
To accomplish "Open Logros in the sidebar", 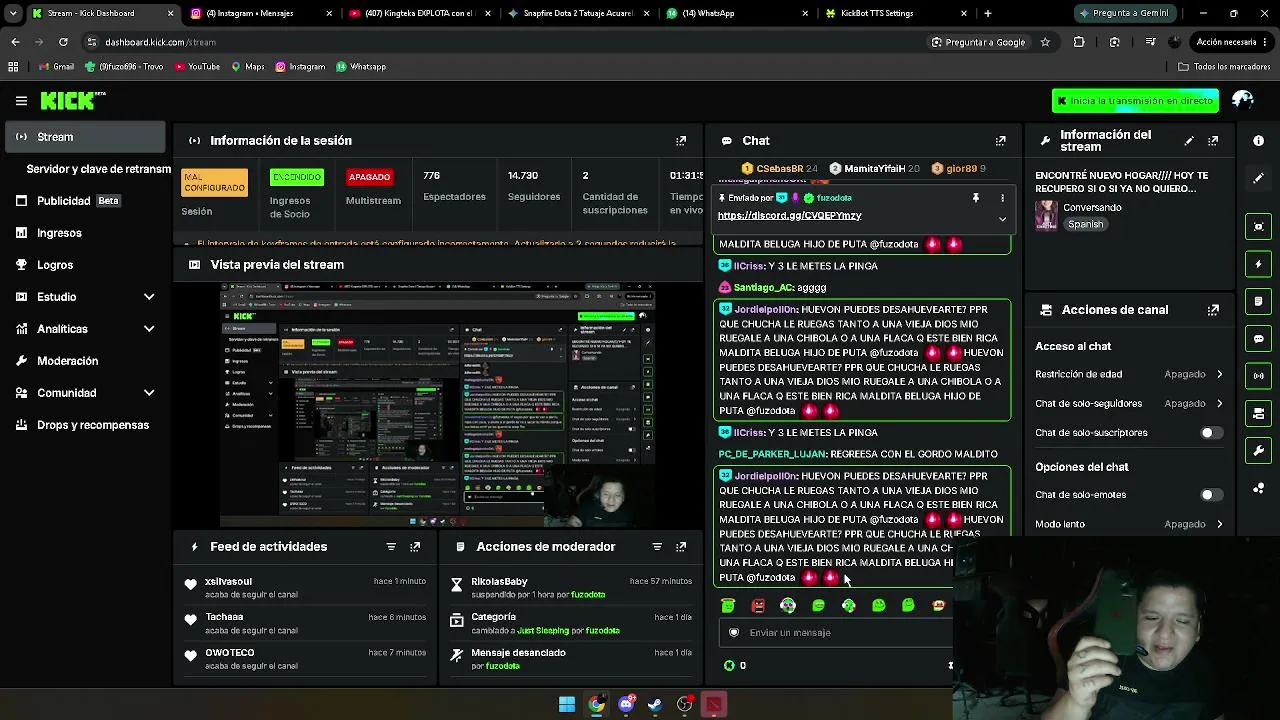I will click(x=86, y=265).
